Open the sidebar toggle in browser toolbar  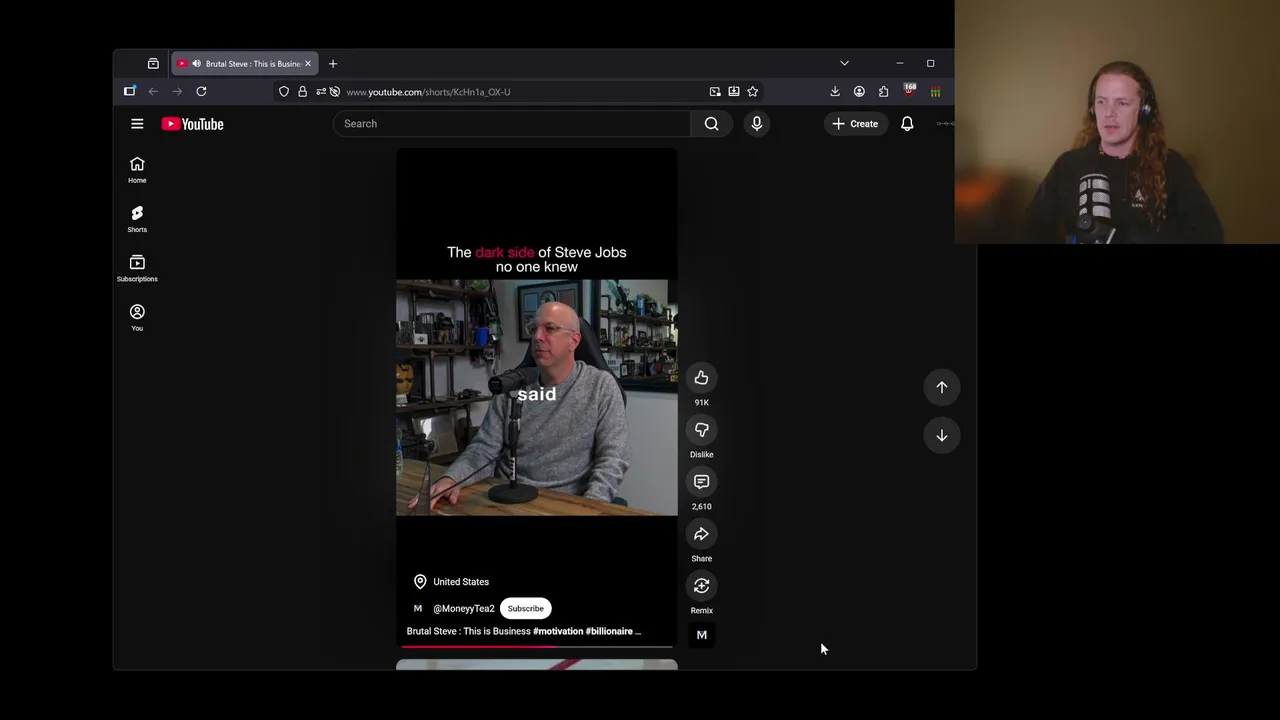[x=129, y=91]
